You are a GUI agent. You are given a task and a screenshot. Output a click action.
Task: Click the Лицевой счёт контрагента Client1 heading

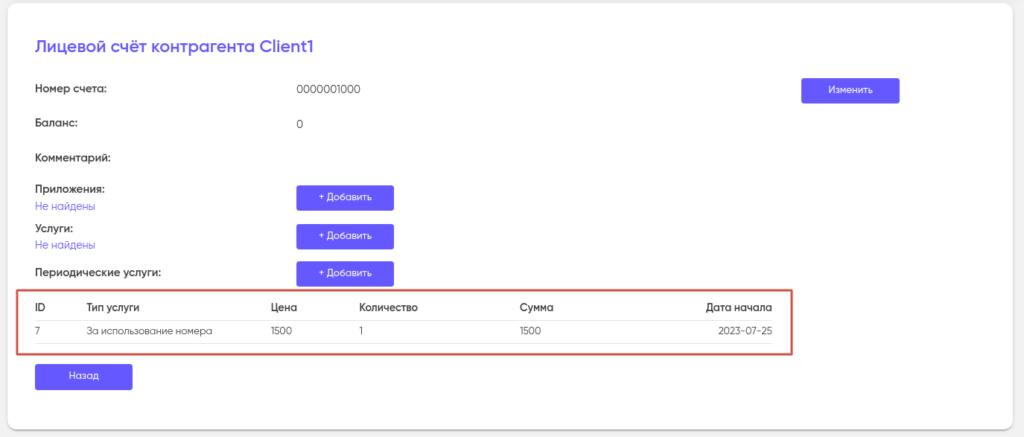tap(175, 46)
